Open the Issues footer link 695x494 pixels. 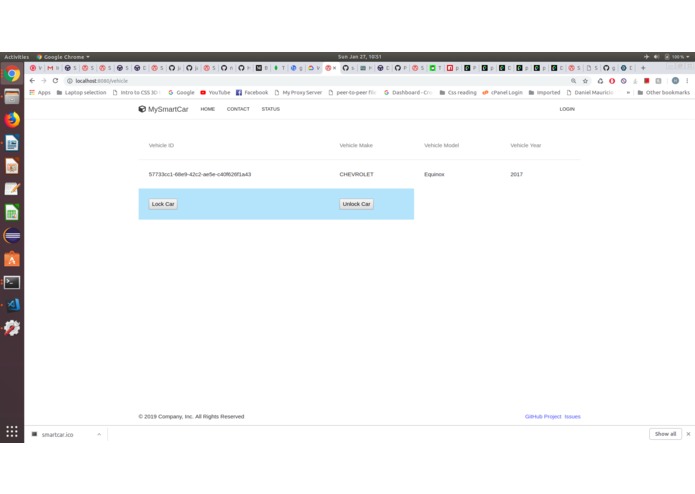pos(572,416)
